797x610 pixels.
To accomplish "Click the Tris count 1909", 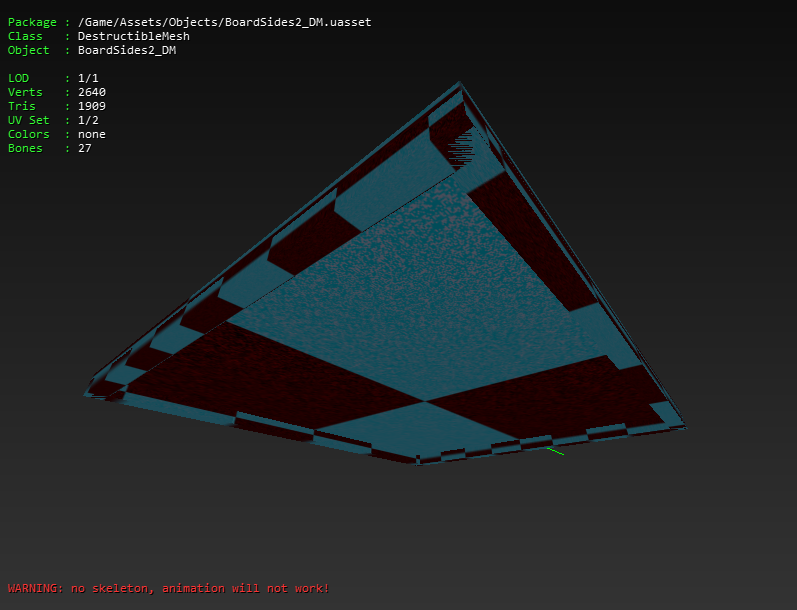I will click(91, 106).
